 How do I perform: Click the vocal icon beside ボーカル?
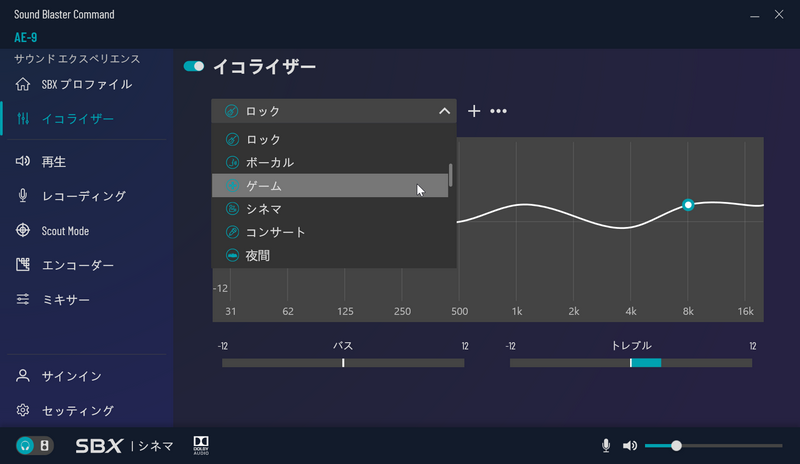[x=232, y=162]
